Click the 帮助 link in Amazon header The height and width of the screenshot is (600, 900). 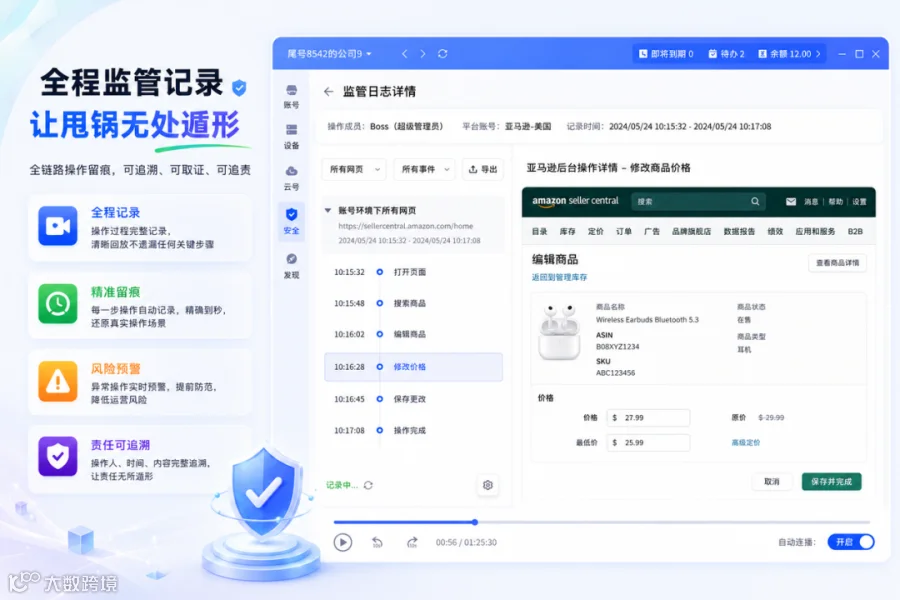836,202
